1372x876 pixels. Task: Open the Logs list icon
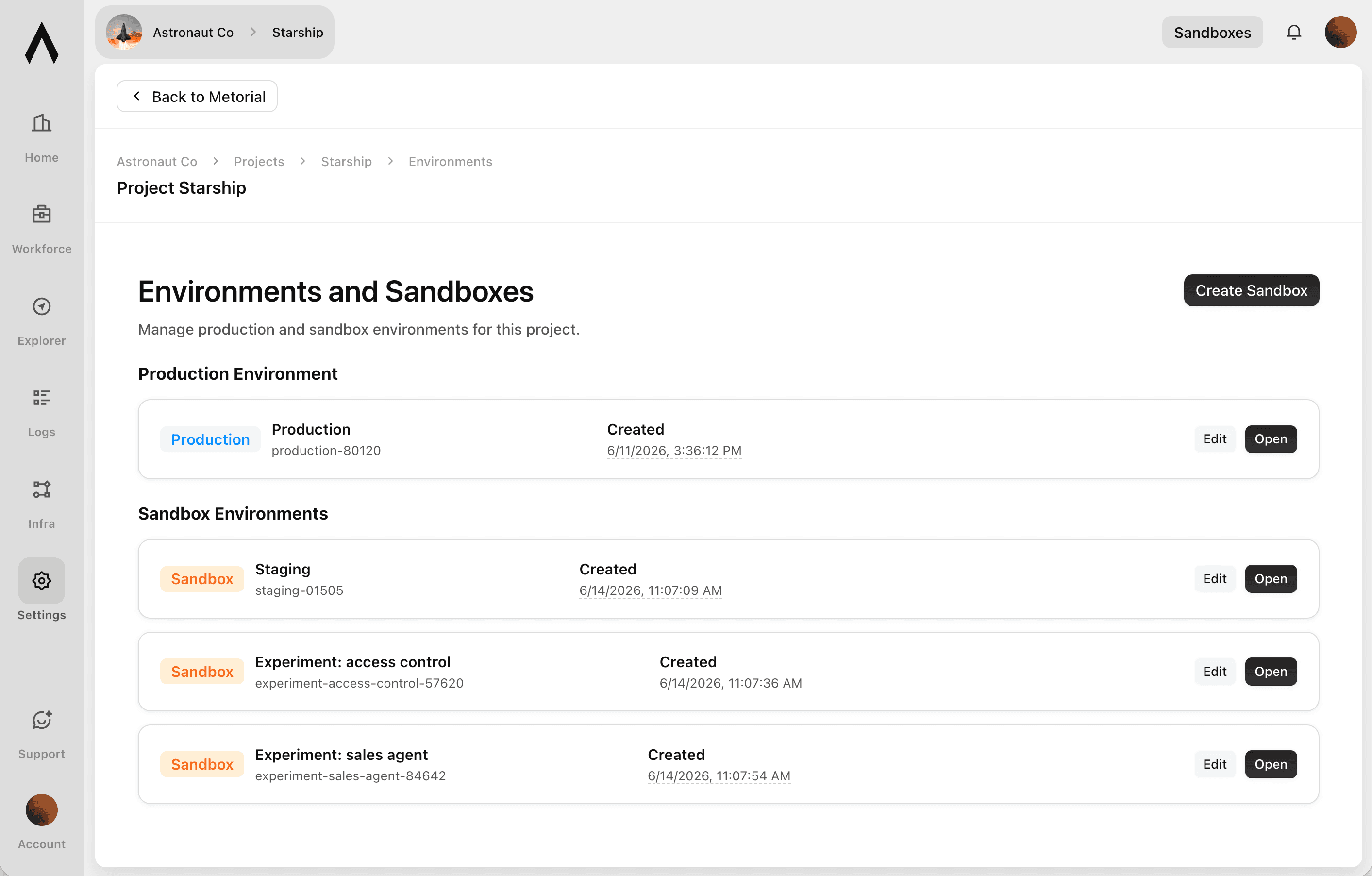pyautogui.click(x=42, y=397)
